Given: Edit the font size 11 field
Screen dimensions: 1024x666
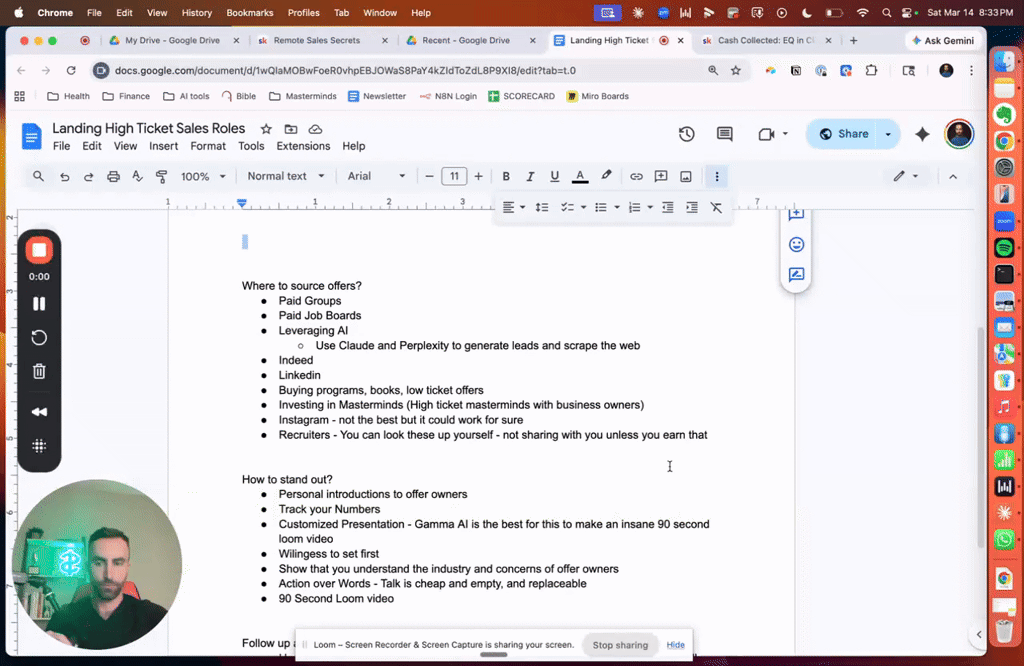Looking at the screenshot, I should 454,176.
